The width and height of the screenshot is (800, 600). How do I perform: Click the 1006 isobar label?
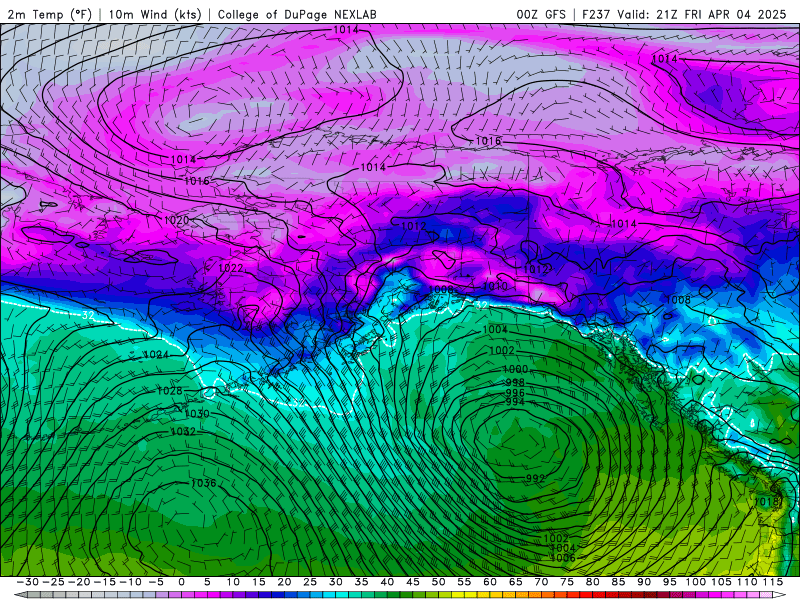click(x=563, y=558)
